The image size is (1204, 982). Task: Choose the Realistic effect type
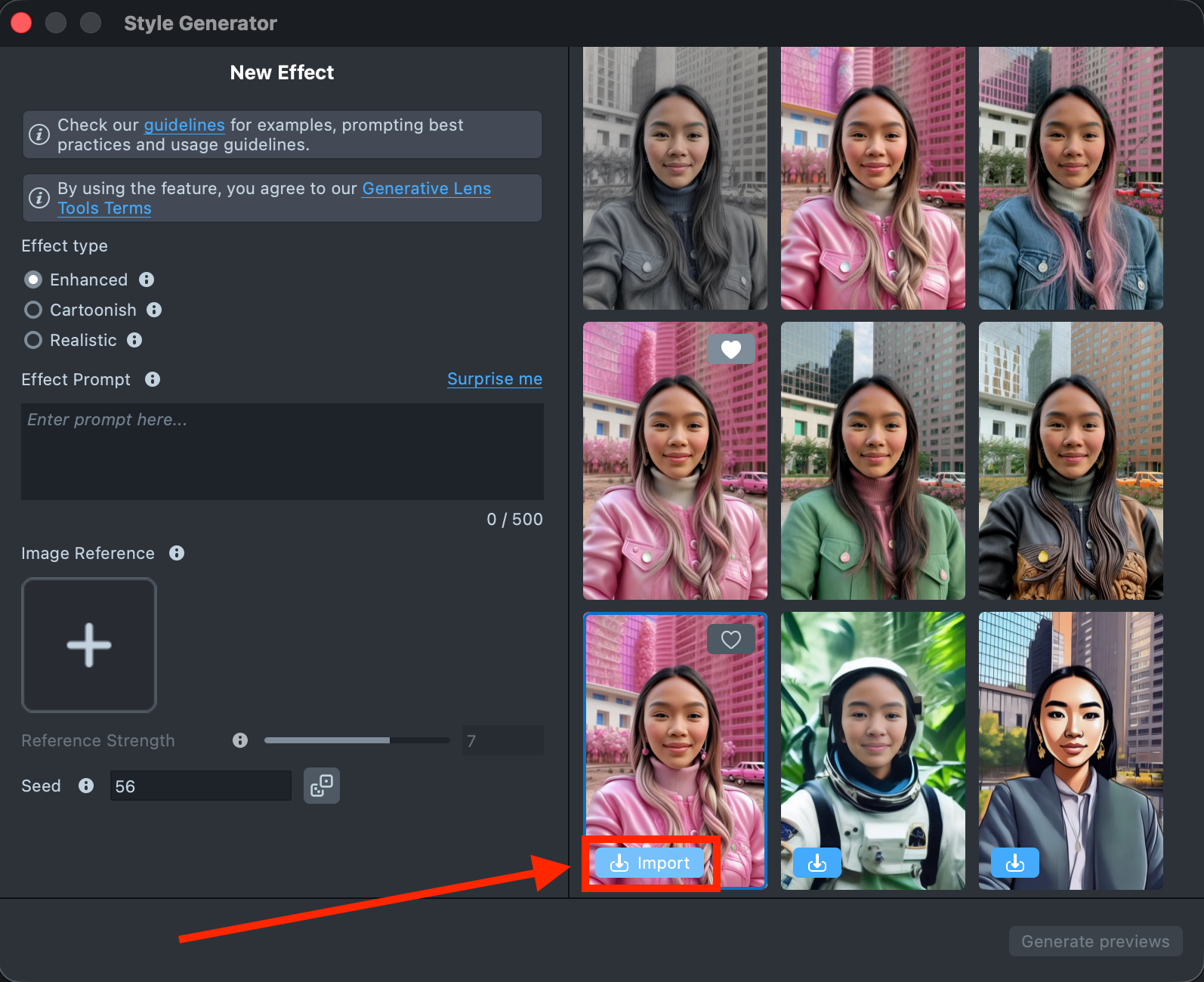tap(33, 340)
